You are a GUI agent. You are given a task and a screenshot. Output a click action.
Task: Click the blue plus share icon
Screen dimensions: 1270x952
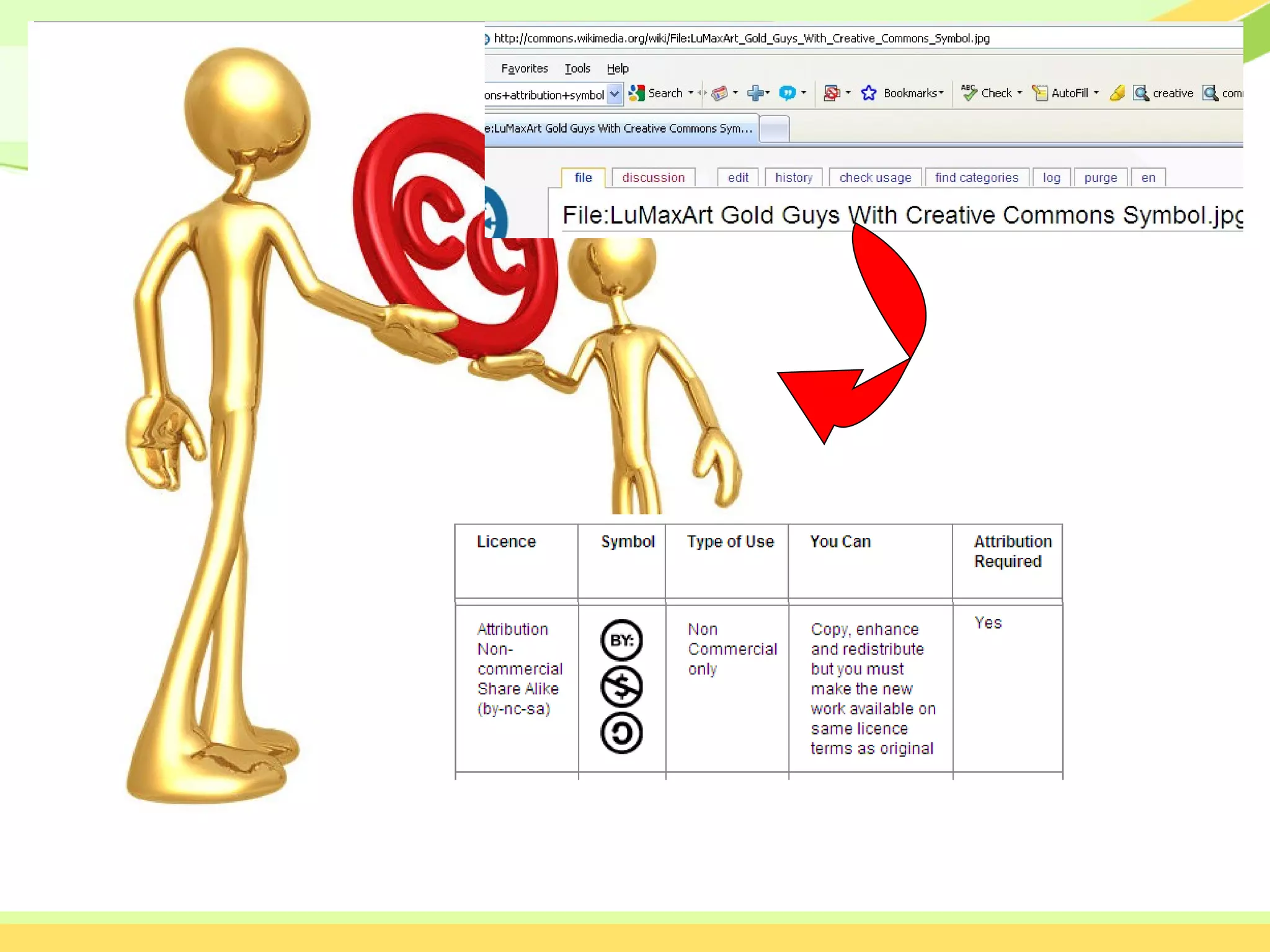755,94
